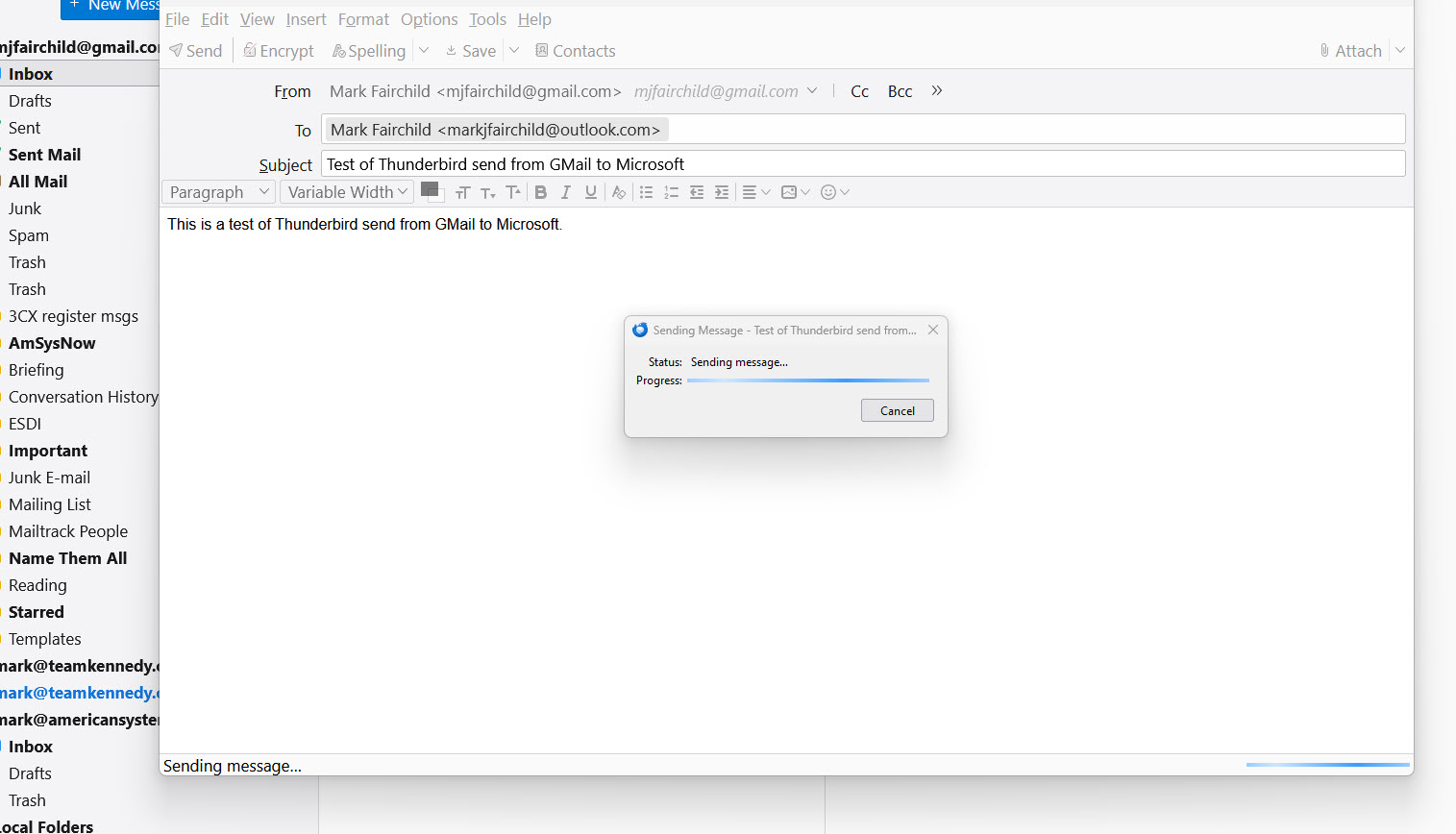Screen dimensions: 1456x834
Task: Run the Spelling check
Action: [369, 51]
